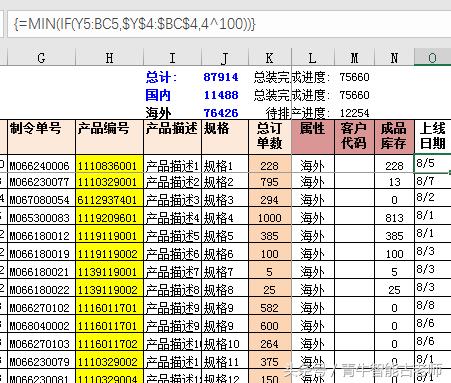Viewport: 451px width, 383px height.
Task: Click the cell 产品描述1 beside 规格1
Action: pos(172,164)
